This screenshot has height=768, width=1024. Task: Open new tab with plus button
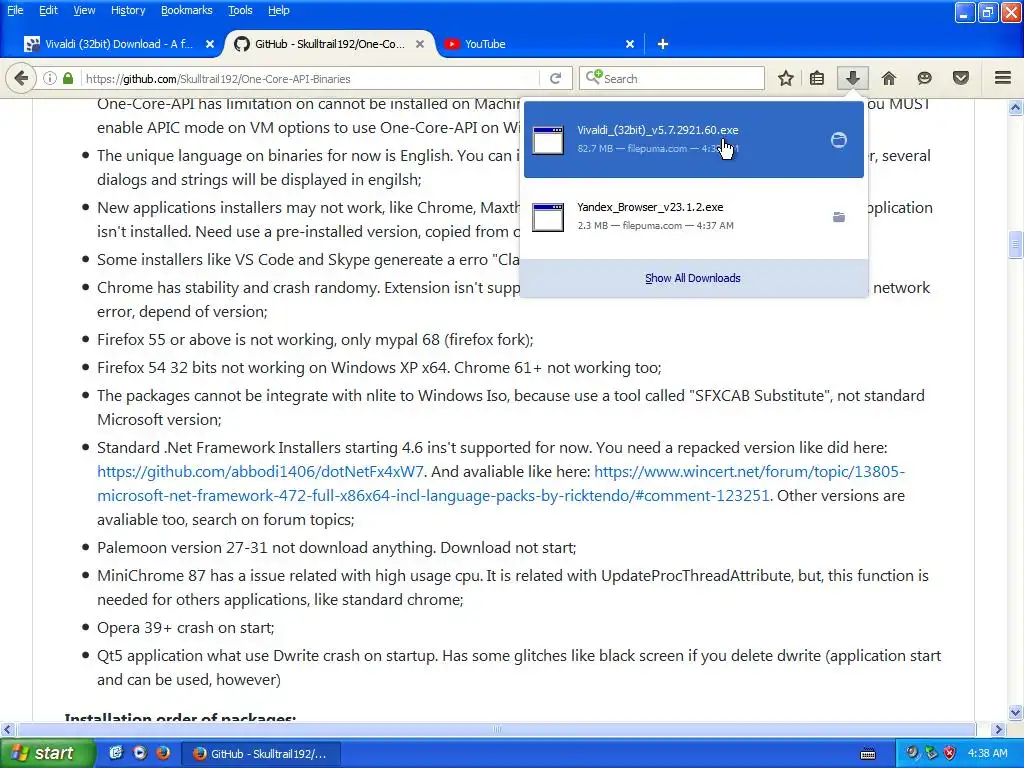663,44
